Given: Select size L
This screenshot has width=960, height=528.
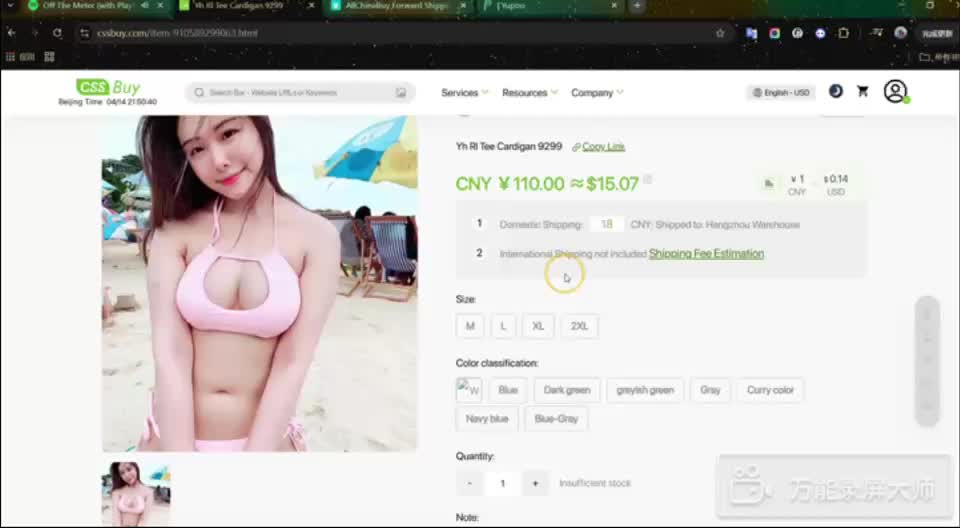Looking at the screenshot, I should (503, 326).
